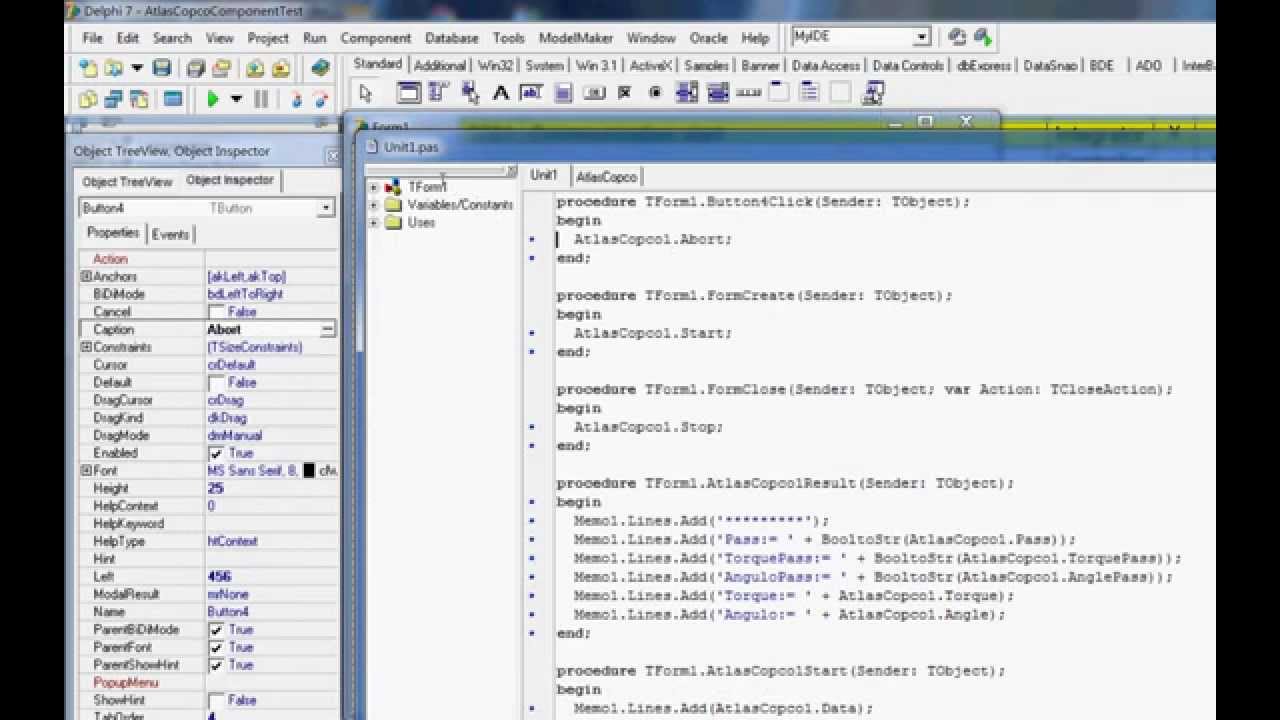
Task: Click the Pause debug icon
Action: (261, 99)
